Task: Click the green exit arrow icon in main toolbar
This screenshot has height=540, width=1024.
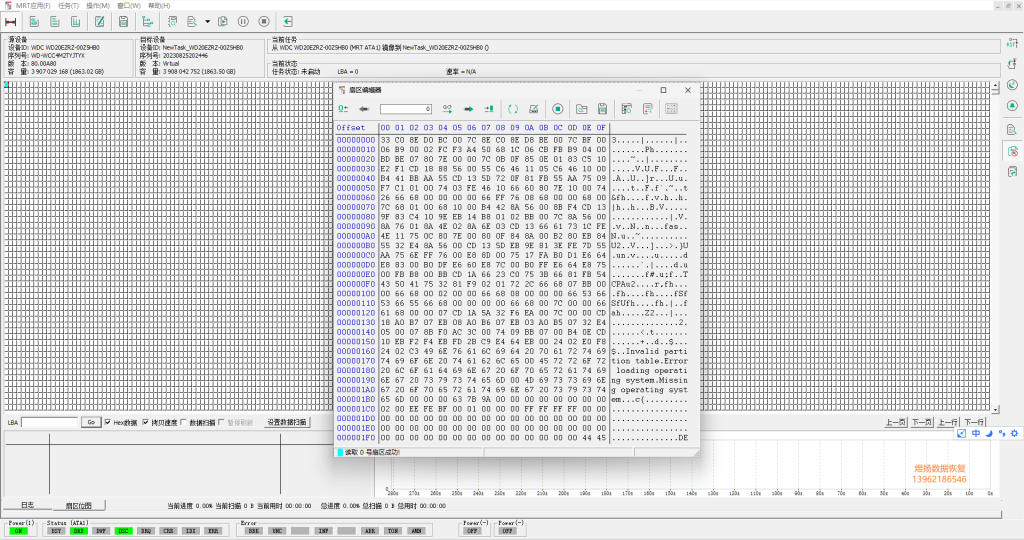Action: 288,22
